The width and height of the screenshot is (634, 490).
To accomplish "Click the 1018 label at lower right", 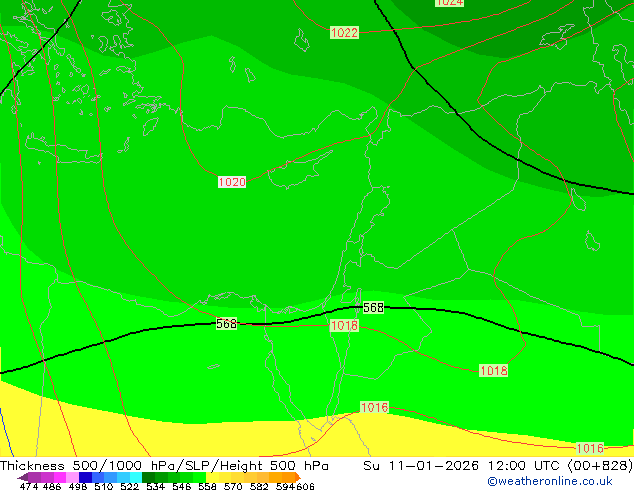I will 493,370.
